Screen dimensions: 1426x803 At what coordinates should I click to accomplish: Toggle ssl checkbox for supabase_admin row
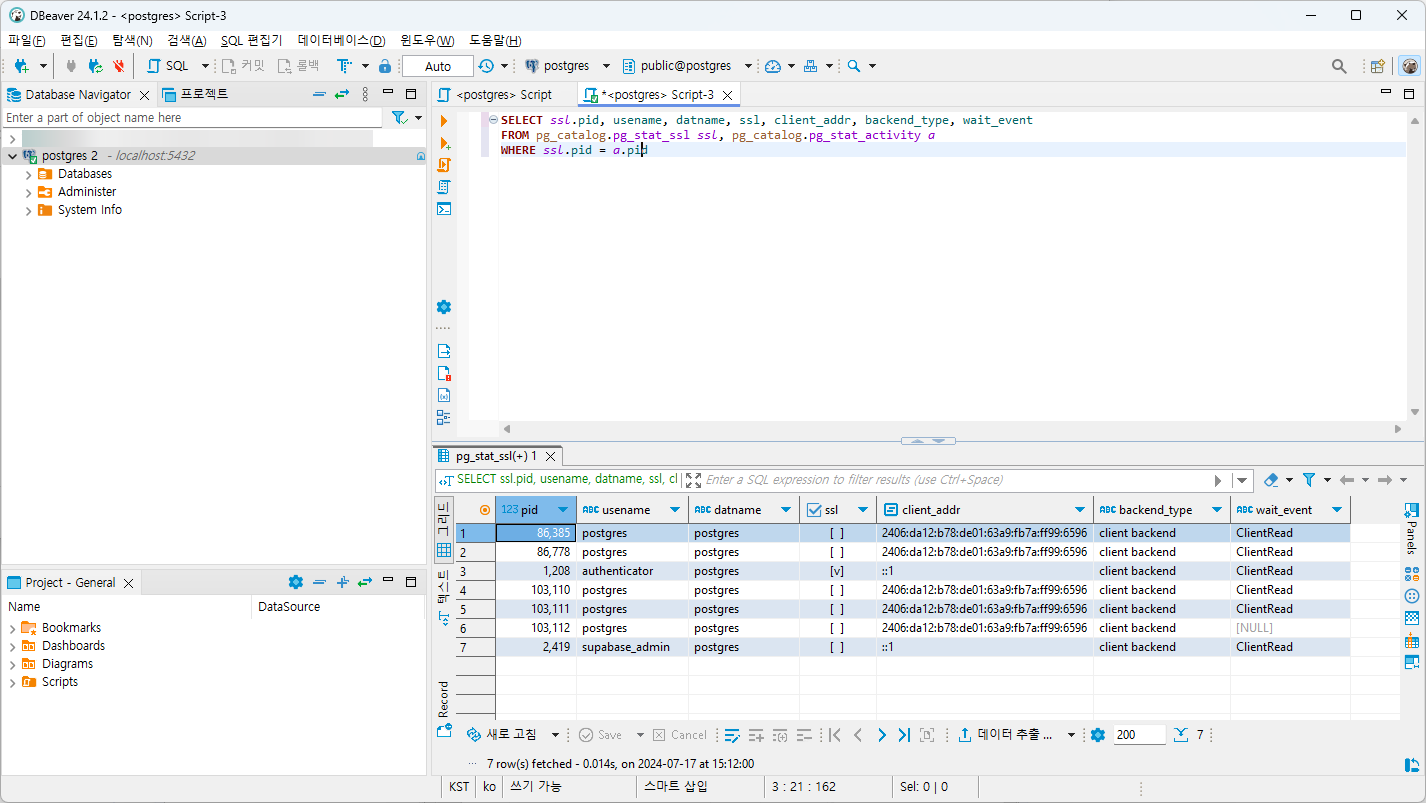pos(837,647)
